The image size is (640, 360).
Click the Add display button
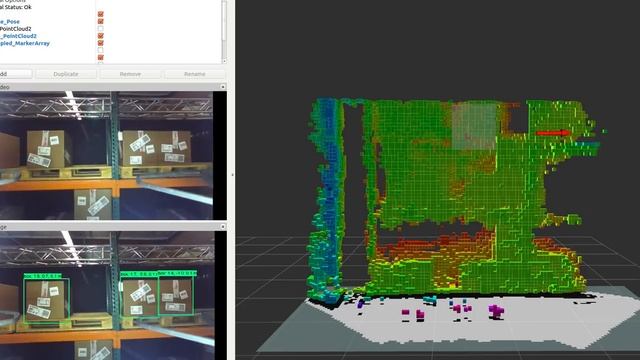tap(15, 74)
